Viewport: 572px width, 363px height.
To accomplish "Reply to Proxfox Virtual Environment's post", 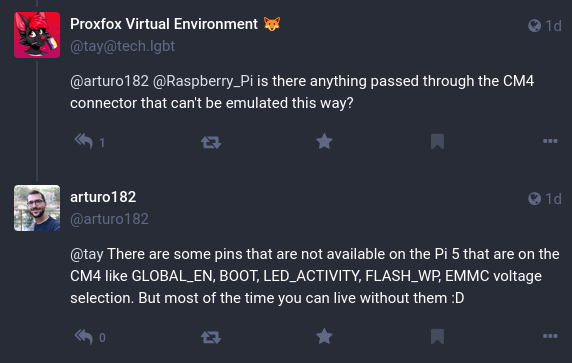I will [x=84, y=141].
